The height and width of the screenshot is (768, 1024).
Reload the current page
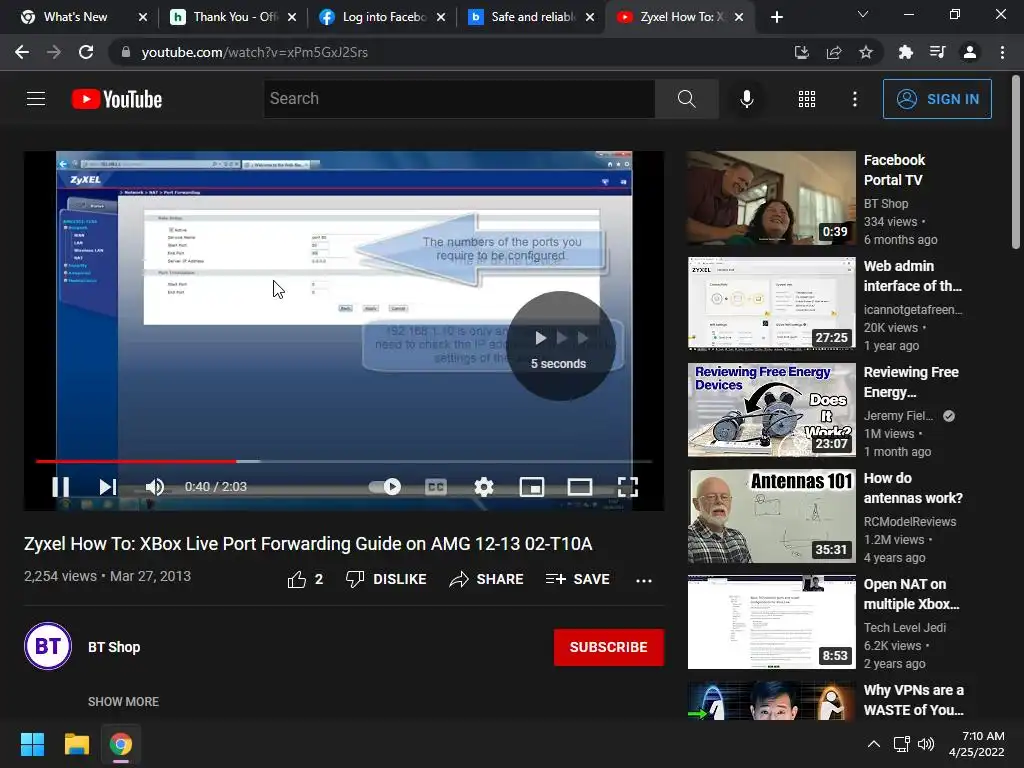pyautogui.click(x=86, y=52)
